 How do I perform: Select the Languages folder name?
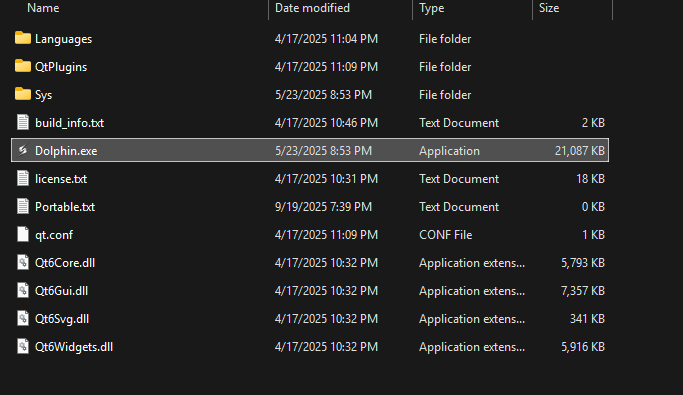[64, 39]
